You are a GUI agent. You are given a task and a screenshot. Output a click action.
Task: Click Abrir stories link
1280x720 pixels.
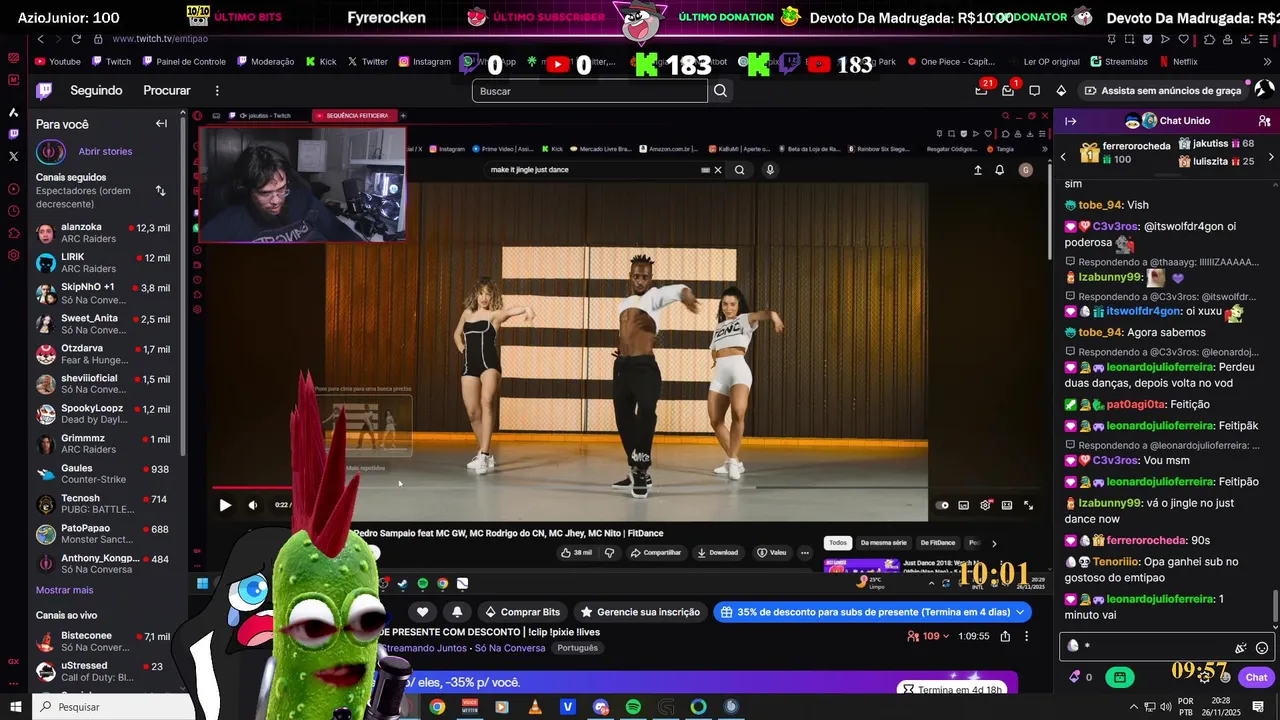pyautogui.click(x=105, y=152)
